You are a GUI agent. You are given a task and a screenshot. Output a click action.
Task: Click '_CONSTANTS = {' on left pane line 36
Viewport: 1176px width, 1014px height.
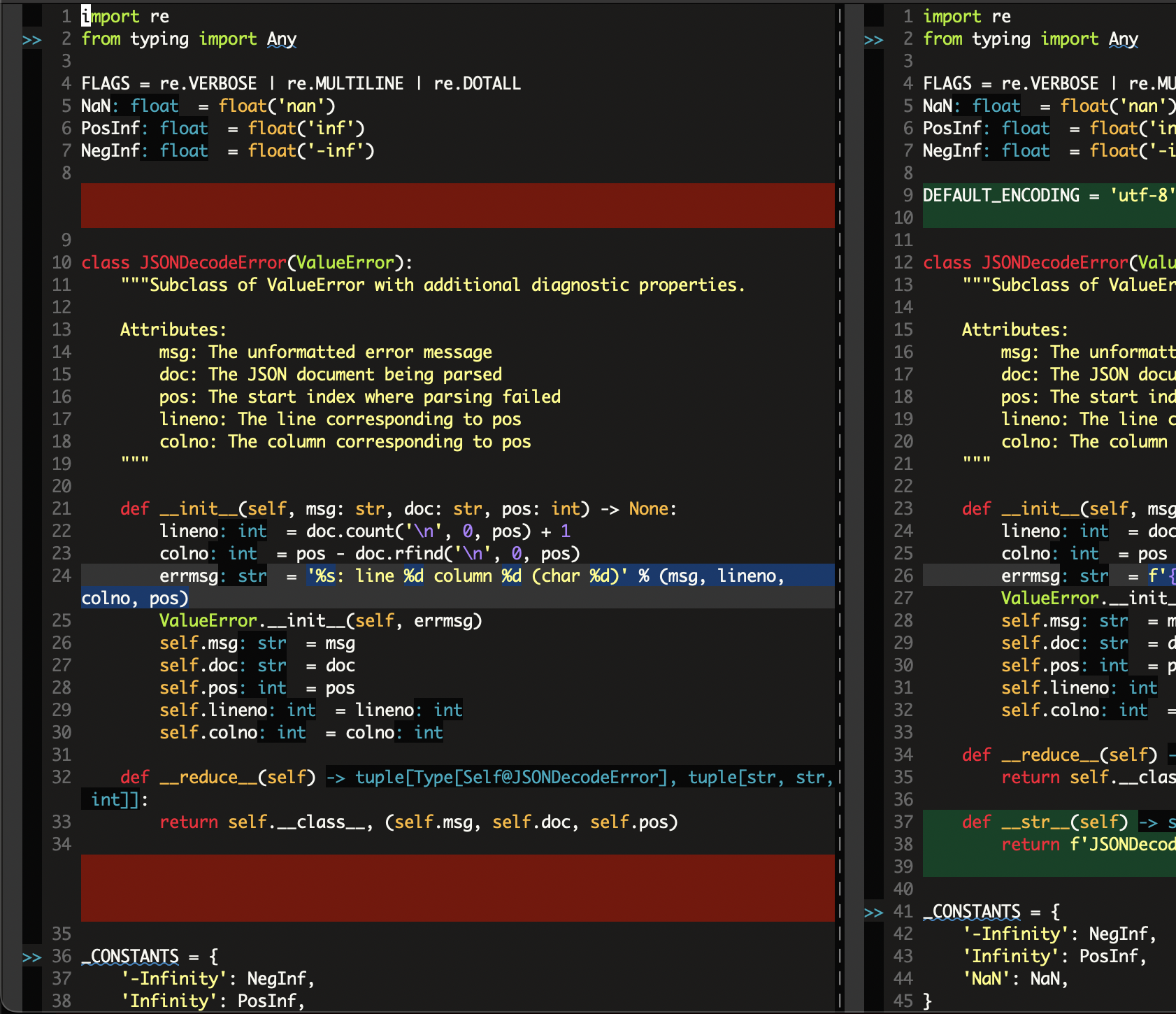point(150,957)
